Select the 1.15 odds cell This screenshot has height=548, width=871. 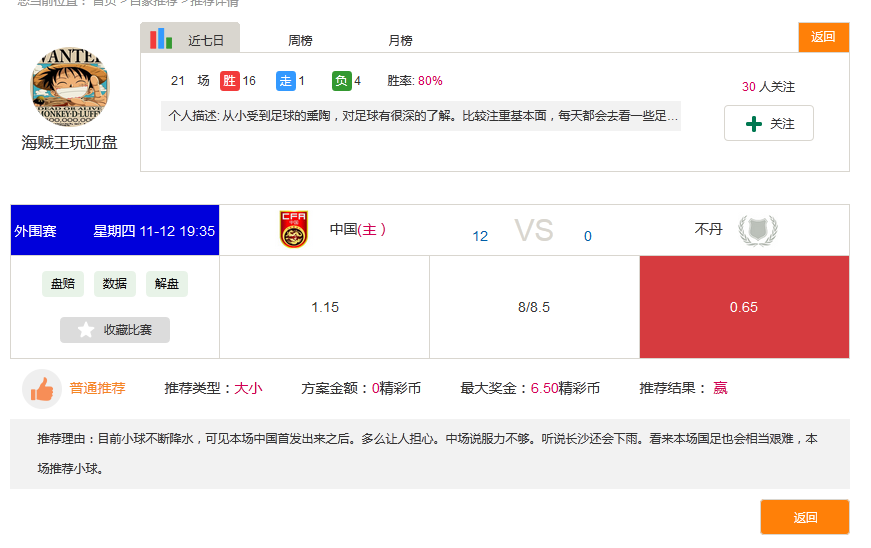pos(325,307)
